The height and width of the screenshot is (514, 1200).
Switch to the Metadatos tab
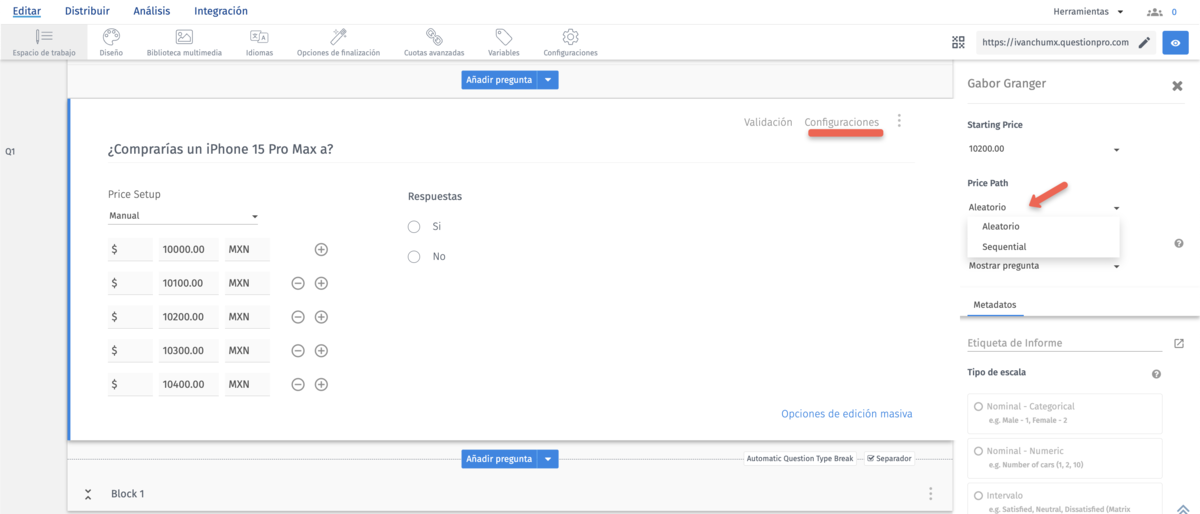[995, 305]
